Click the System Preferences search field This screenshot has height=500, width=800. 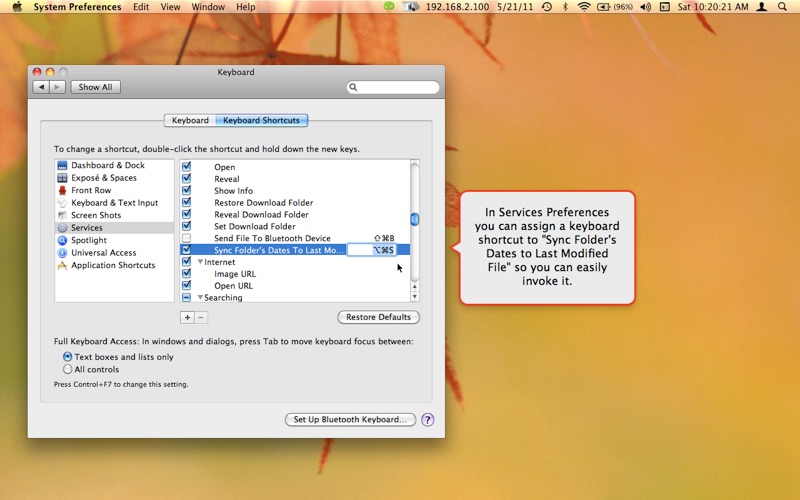[x=393, y=87]
